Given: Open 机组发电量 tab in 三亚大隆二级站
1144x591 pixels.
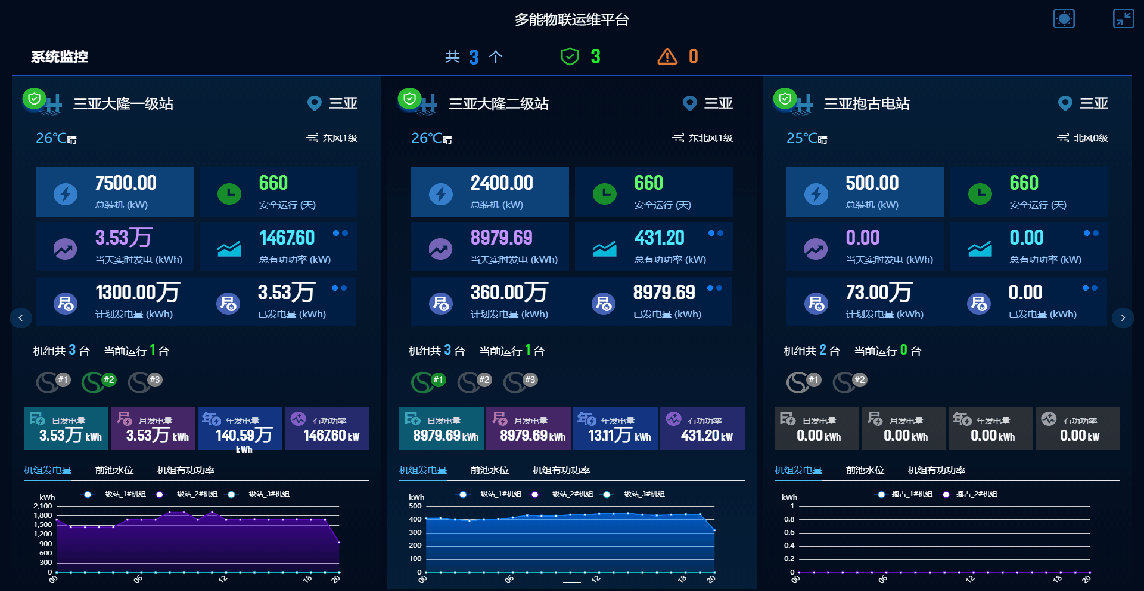Looking at the screenshot, I should click(x=423, y=471).
